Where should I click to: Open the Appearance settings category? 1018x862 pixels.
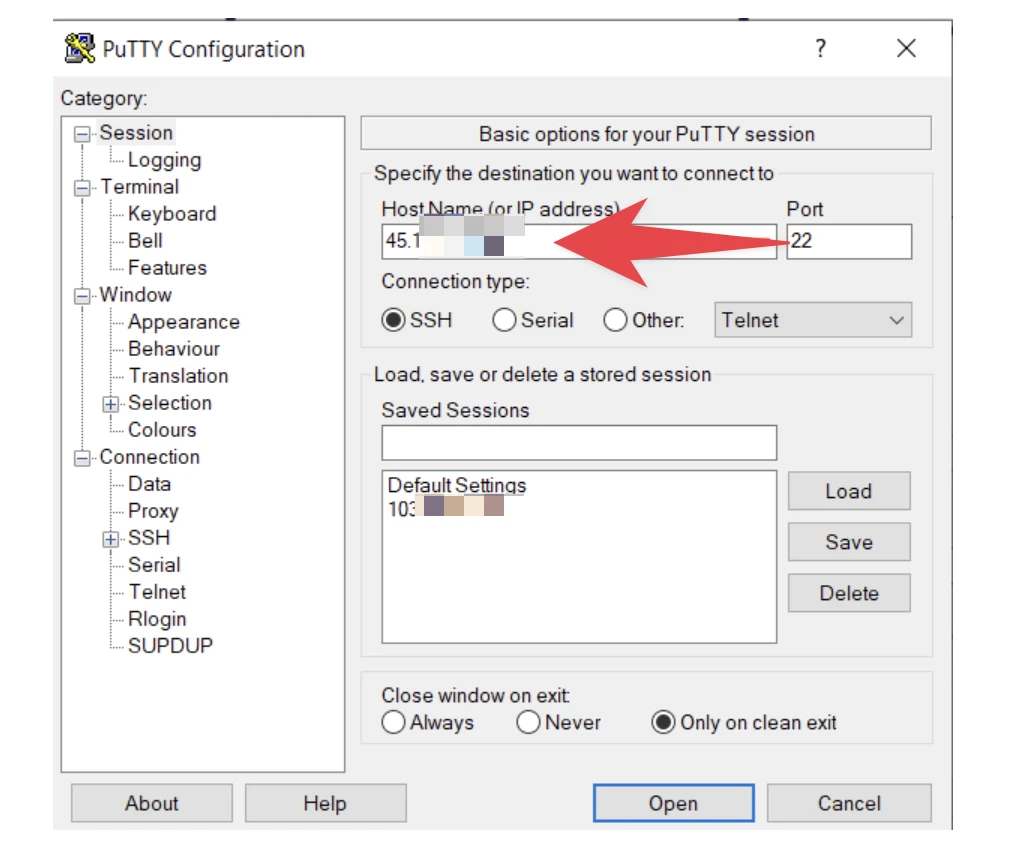(184, 322)
